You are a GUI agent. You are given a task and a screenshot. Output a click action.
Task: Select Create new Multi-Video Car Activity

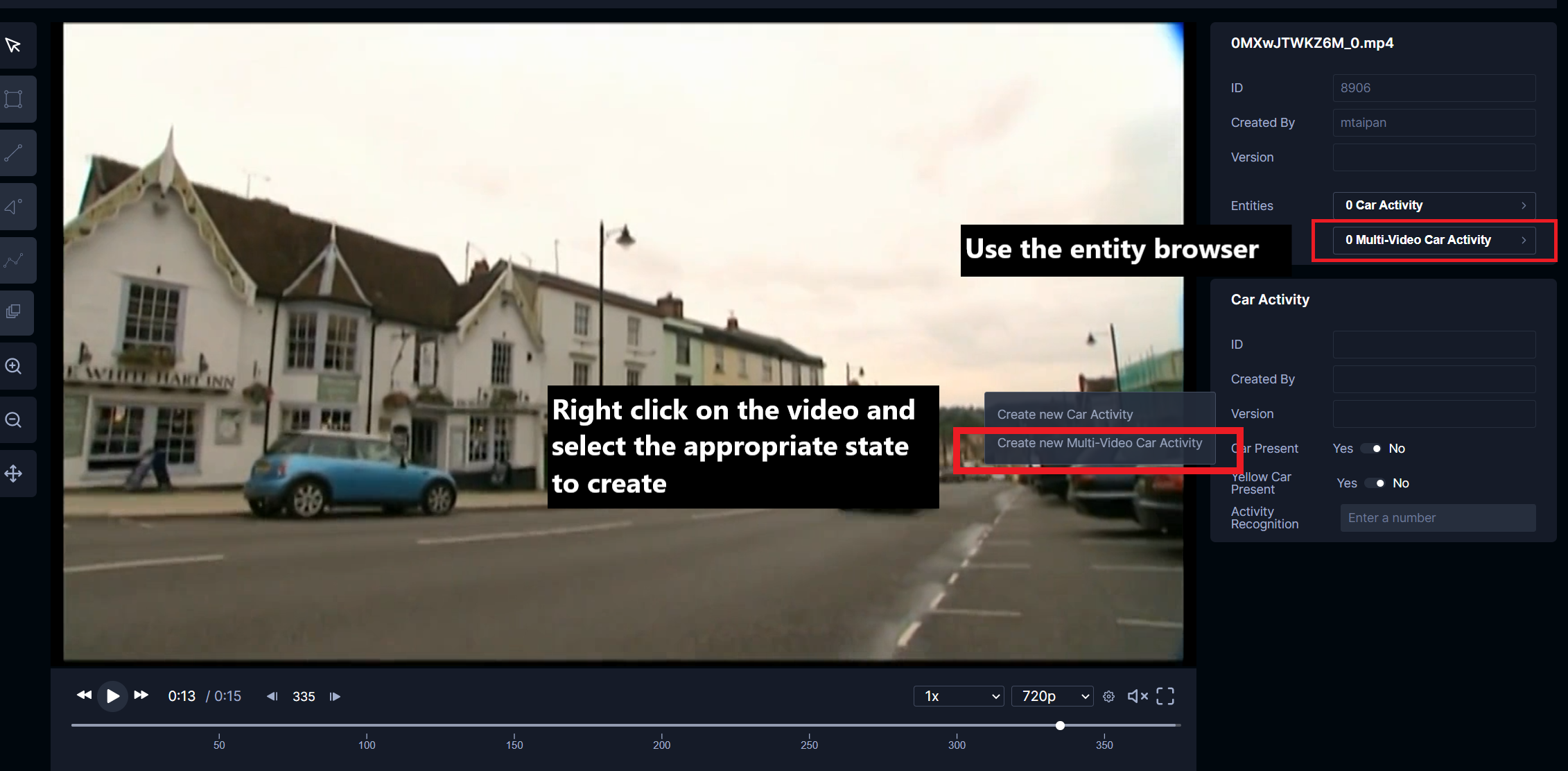point(1099,443)
